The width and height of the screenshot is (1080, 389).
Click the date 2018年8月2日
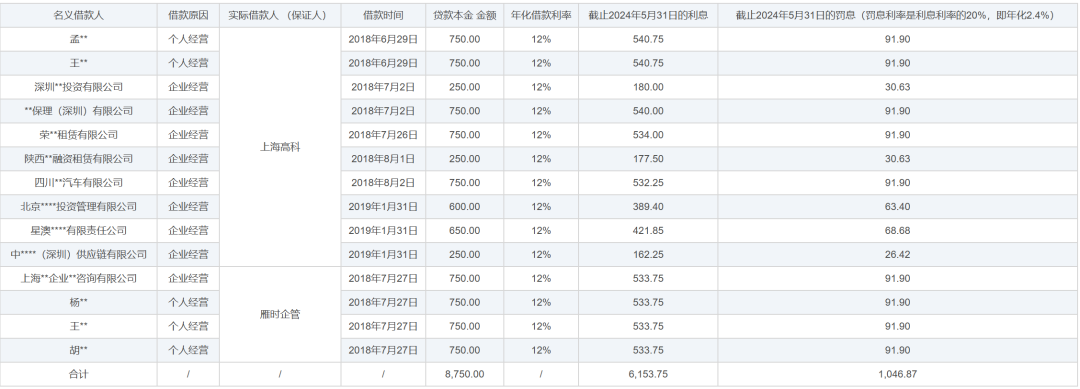(383, 182)
